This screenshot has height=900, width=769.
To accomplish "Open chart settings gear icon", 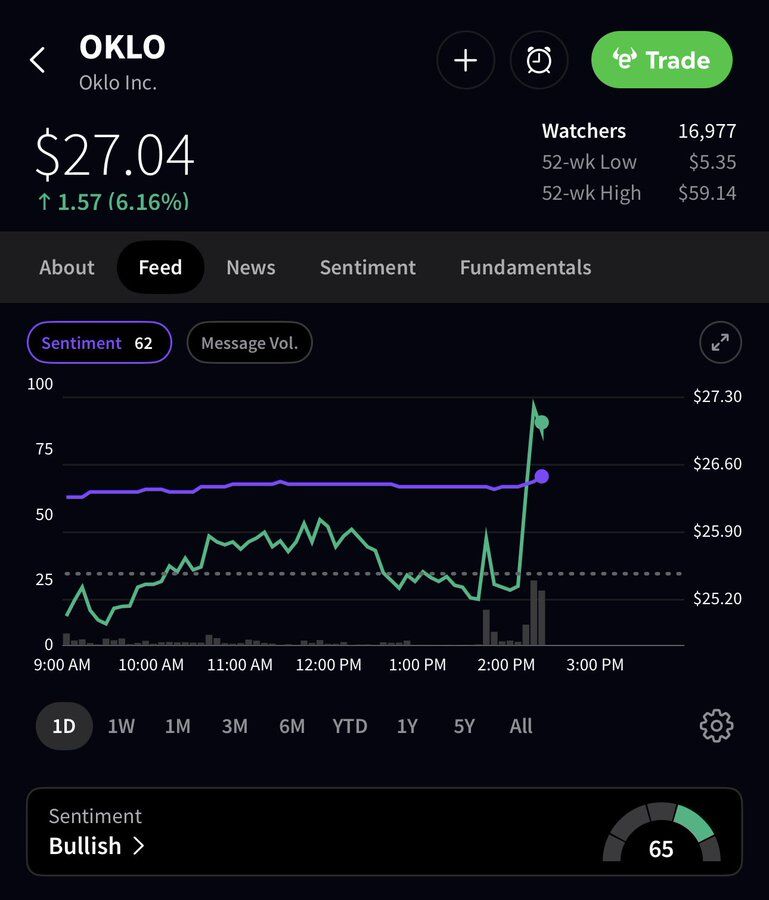I will click(716, 726).
